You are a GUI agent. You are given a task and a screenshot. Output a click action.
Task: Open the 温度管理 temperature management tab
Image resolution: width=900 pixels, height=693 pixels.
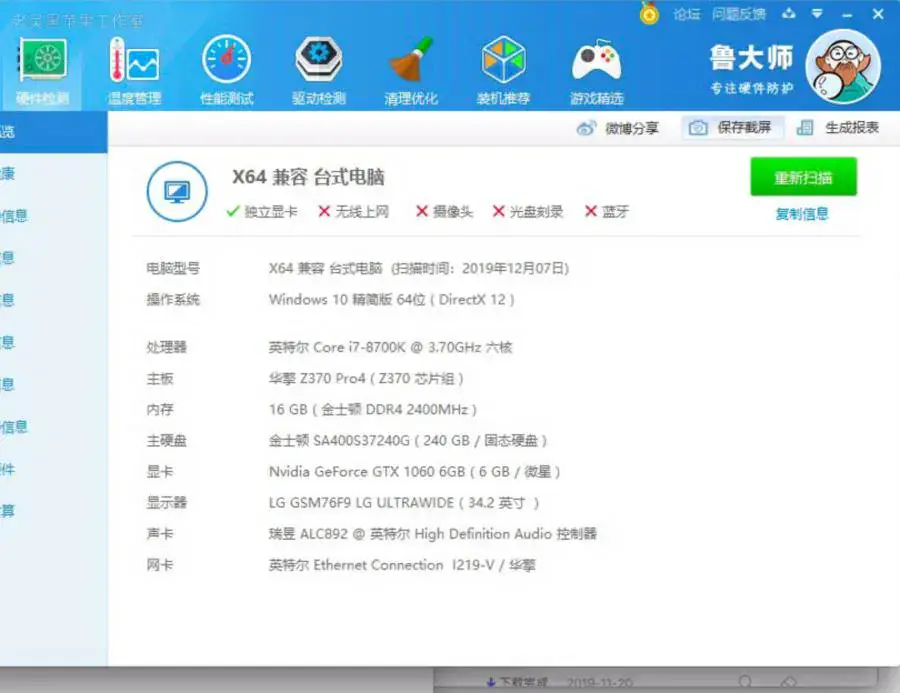(x=134, y=71)
